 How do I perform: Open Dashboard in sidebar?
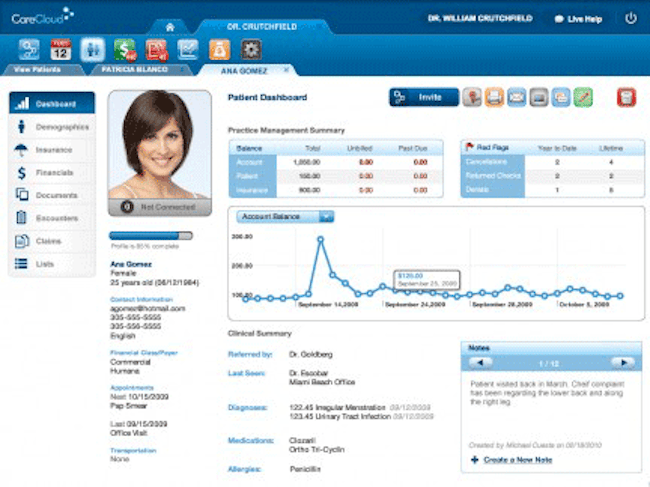(x=52, y=103)
